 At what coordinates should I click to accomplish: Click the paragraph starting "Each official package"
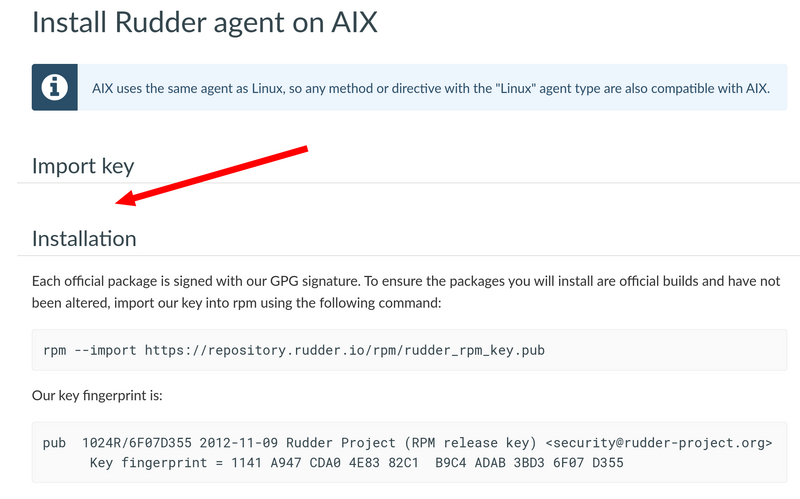(406, 292)
